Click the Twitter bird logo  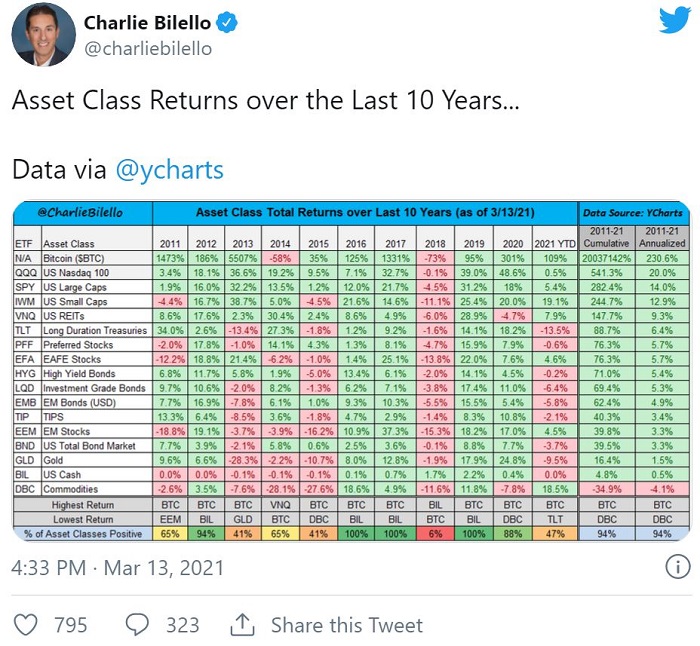672,20
